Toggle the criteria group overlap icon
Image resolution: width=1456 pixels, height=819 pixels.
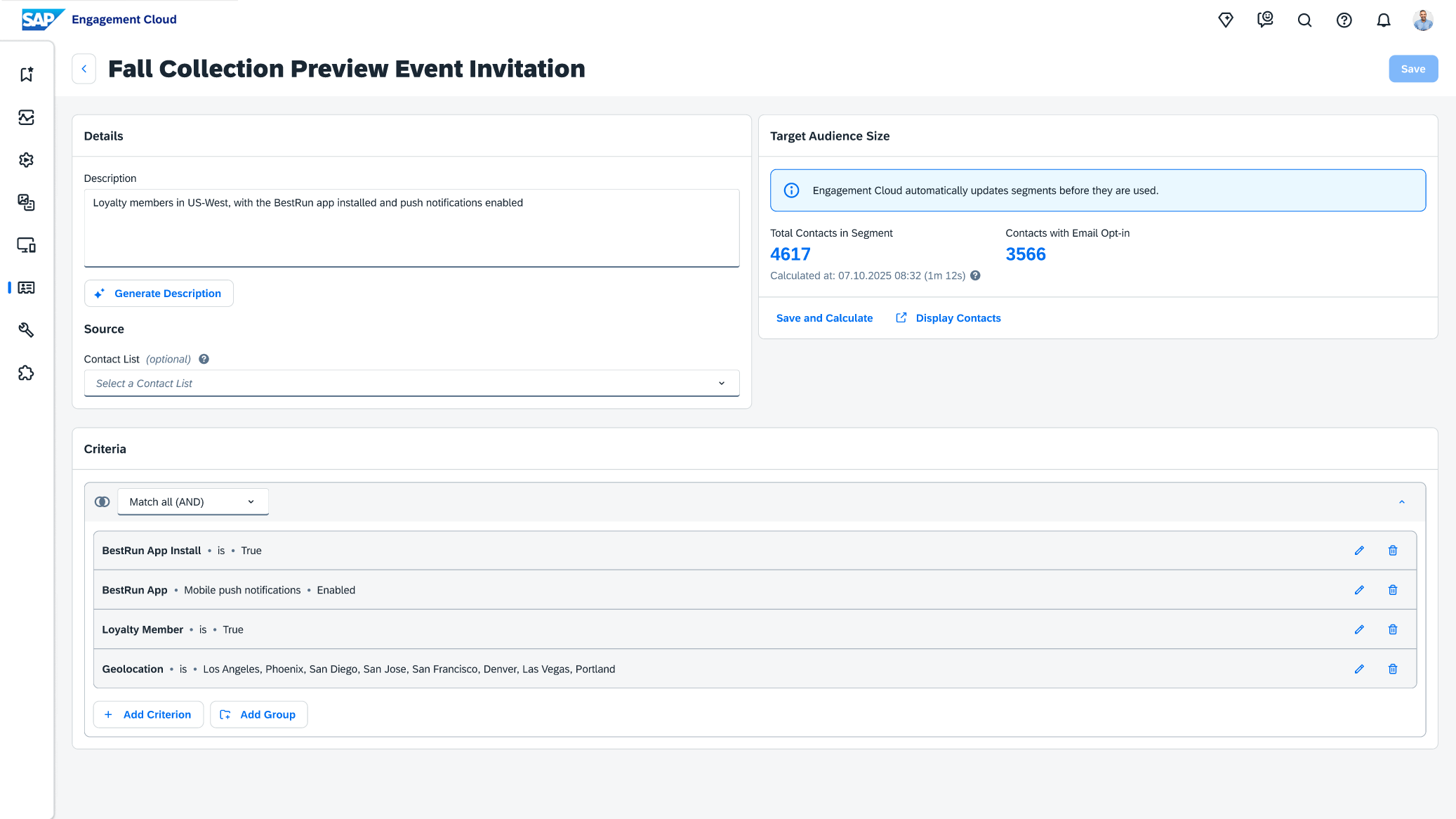tap(102, 502)
